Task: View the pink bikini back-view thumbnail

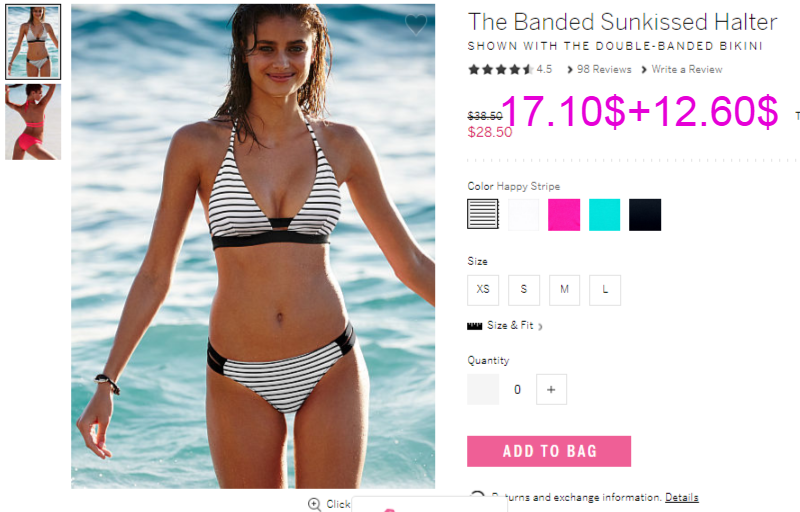Action: click(33, 122)
